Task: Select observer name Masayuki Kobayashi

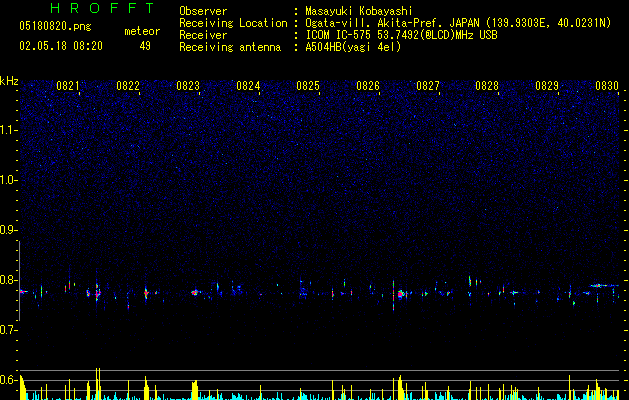Action: coord(359,11)
